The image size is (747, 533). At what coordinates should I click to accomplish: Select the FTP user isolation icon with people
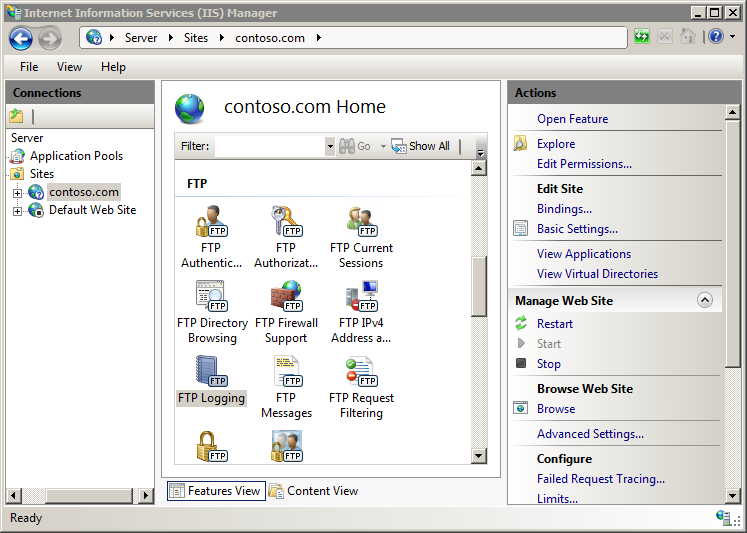pos(287,446)
